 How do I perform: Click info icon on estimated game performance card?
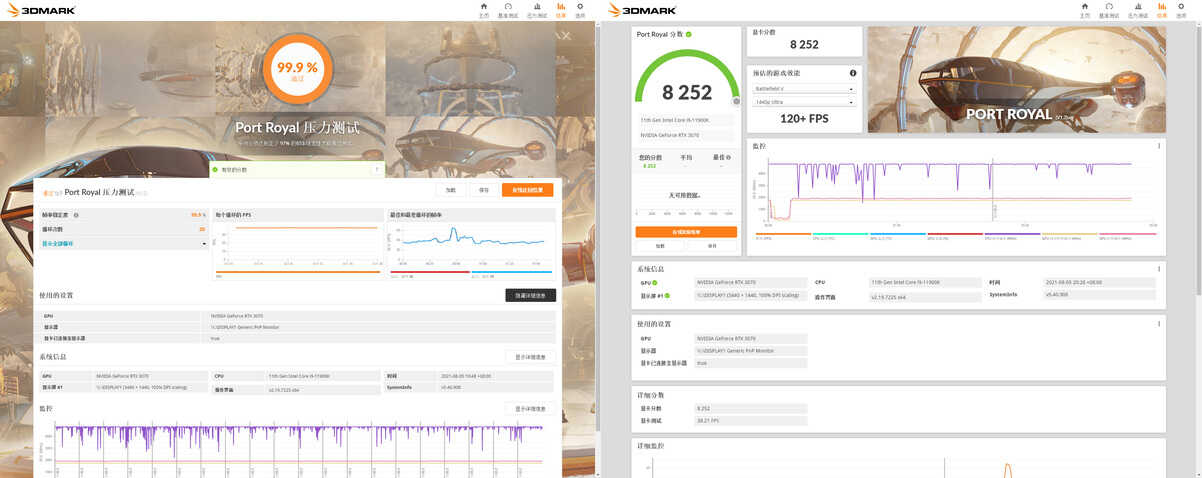(x=853, y=73)
